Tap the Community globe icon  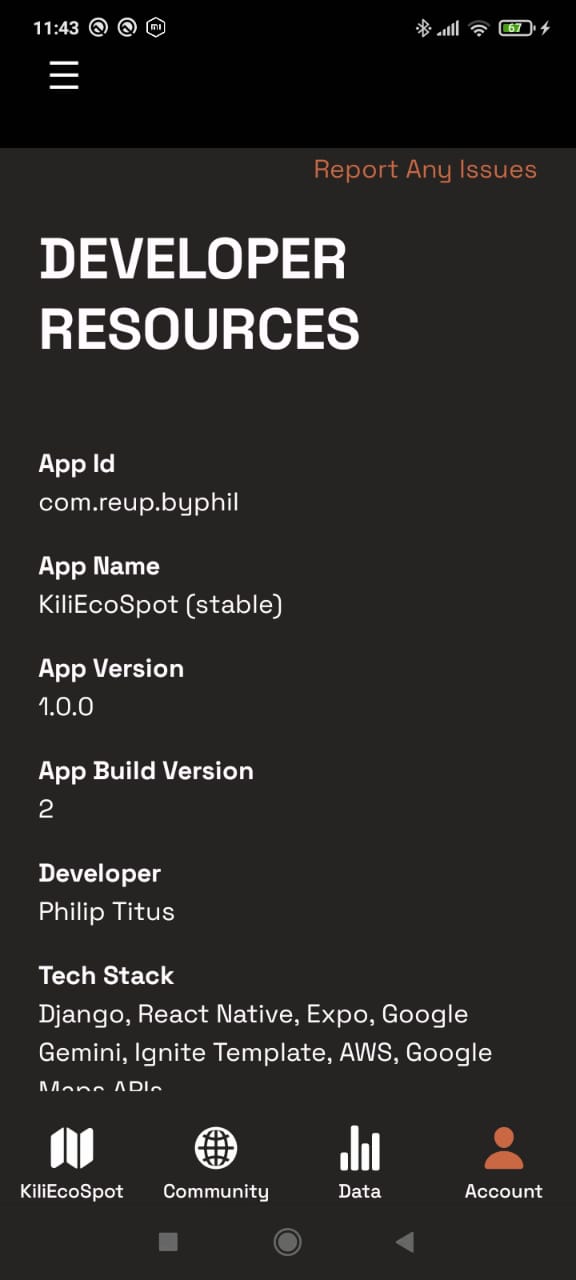216,1148
